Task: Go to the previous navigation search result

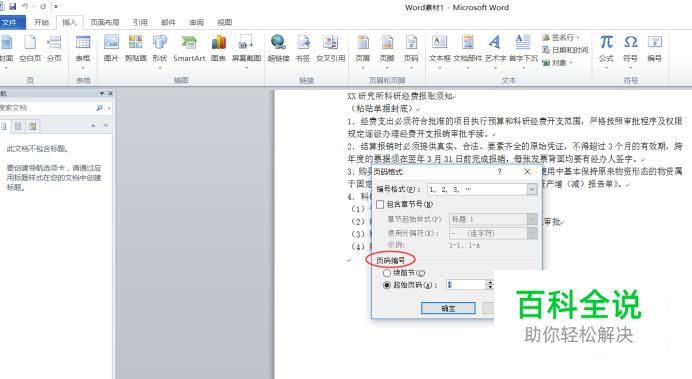Action: click(x=93, y=126)
